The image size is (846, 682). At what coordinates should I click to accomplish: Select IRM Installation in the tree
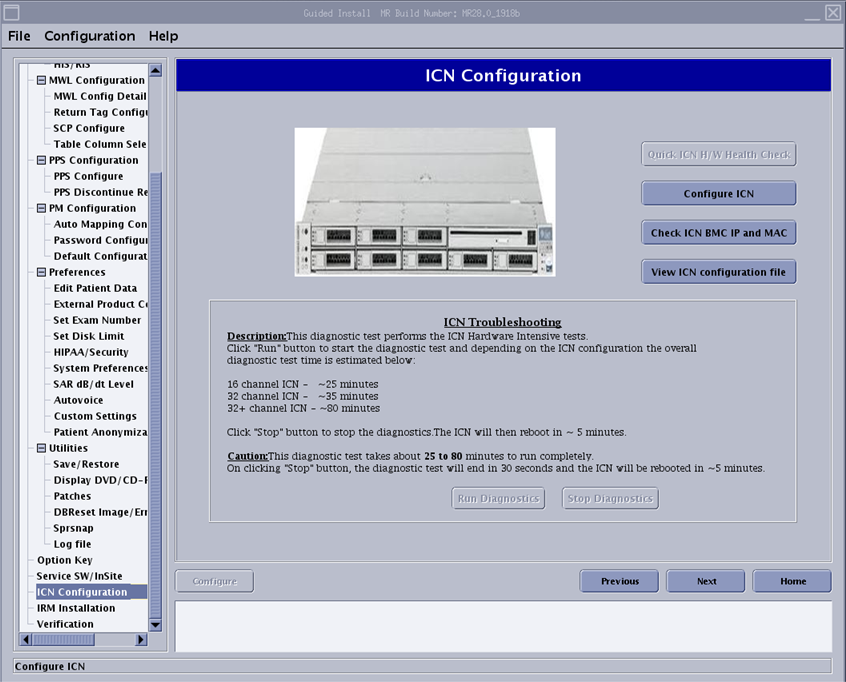click(76, 608)
